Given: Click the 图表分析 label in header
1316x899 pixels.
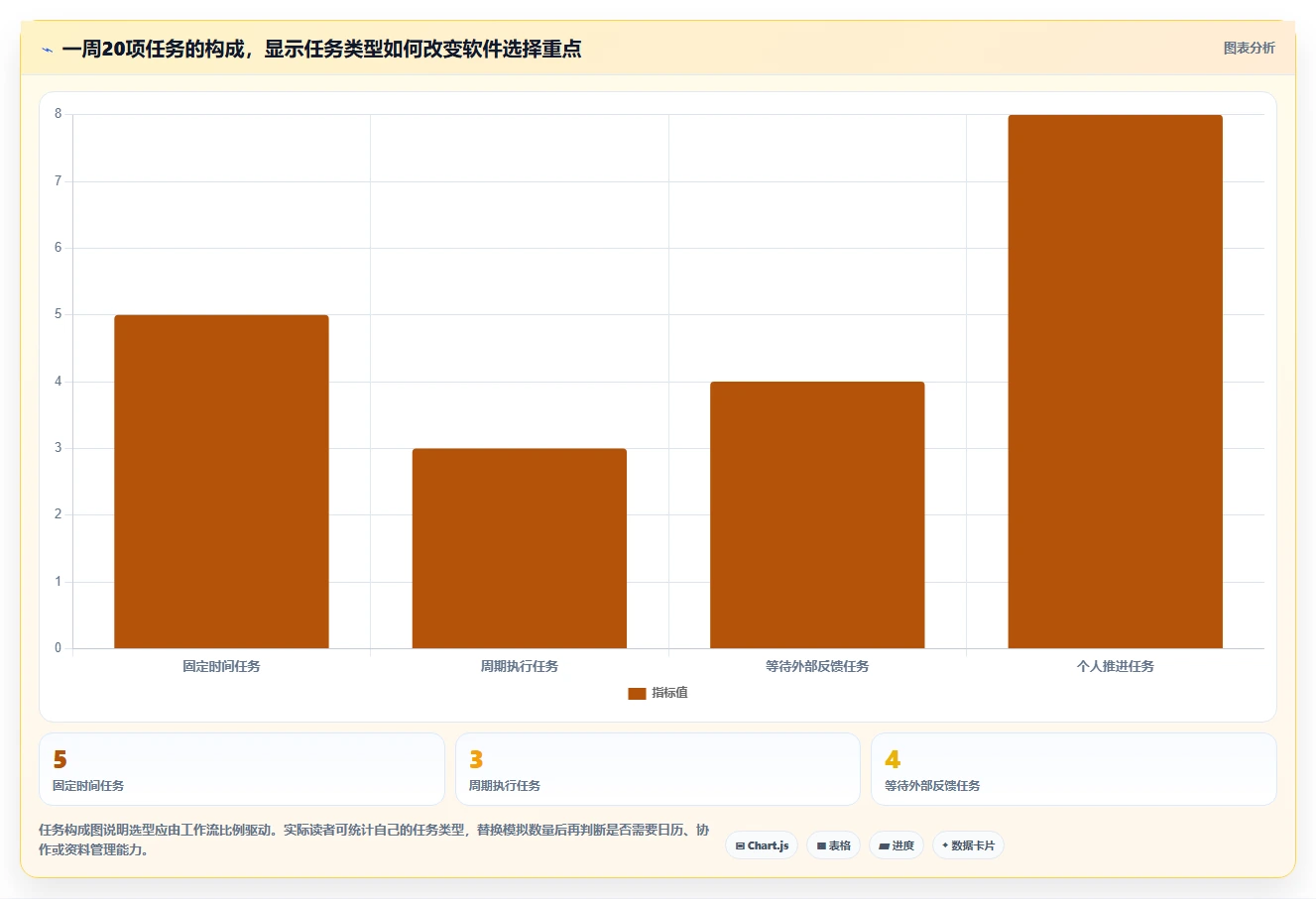Looking at the screenshot, I should [1249, 48].
